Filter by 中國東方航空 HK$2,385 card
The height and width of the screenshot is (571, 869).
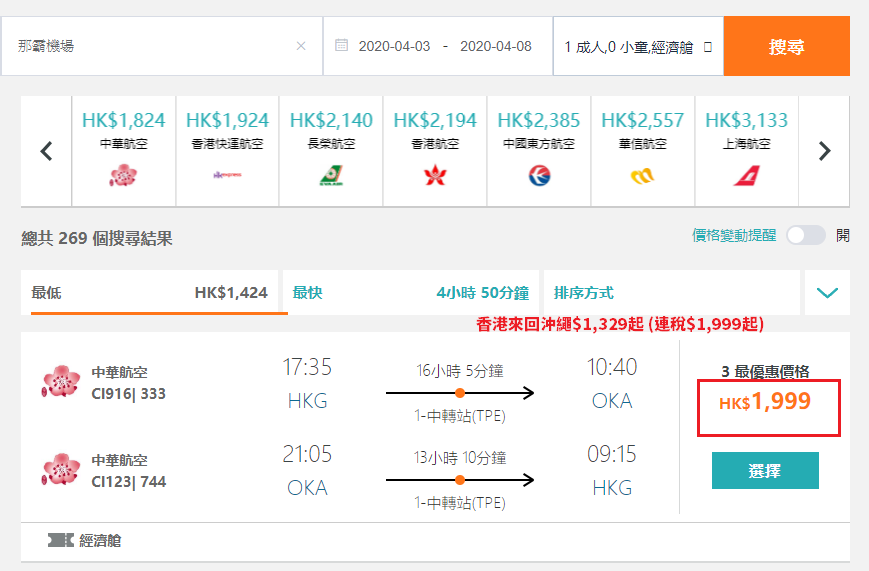click(x=539, y=151)
